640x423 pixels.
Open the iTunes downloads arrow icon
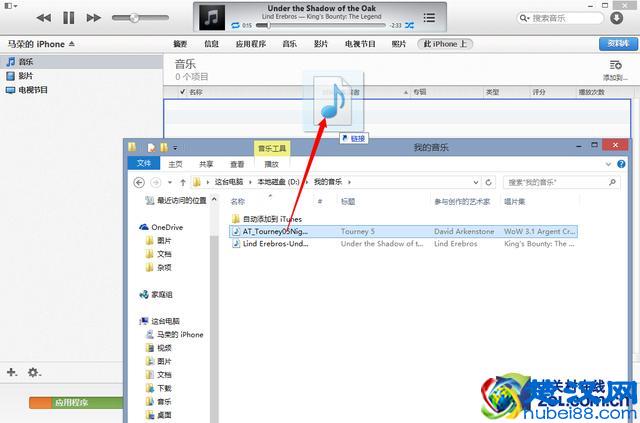[x=616, y=18]
